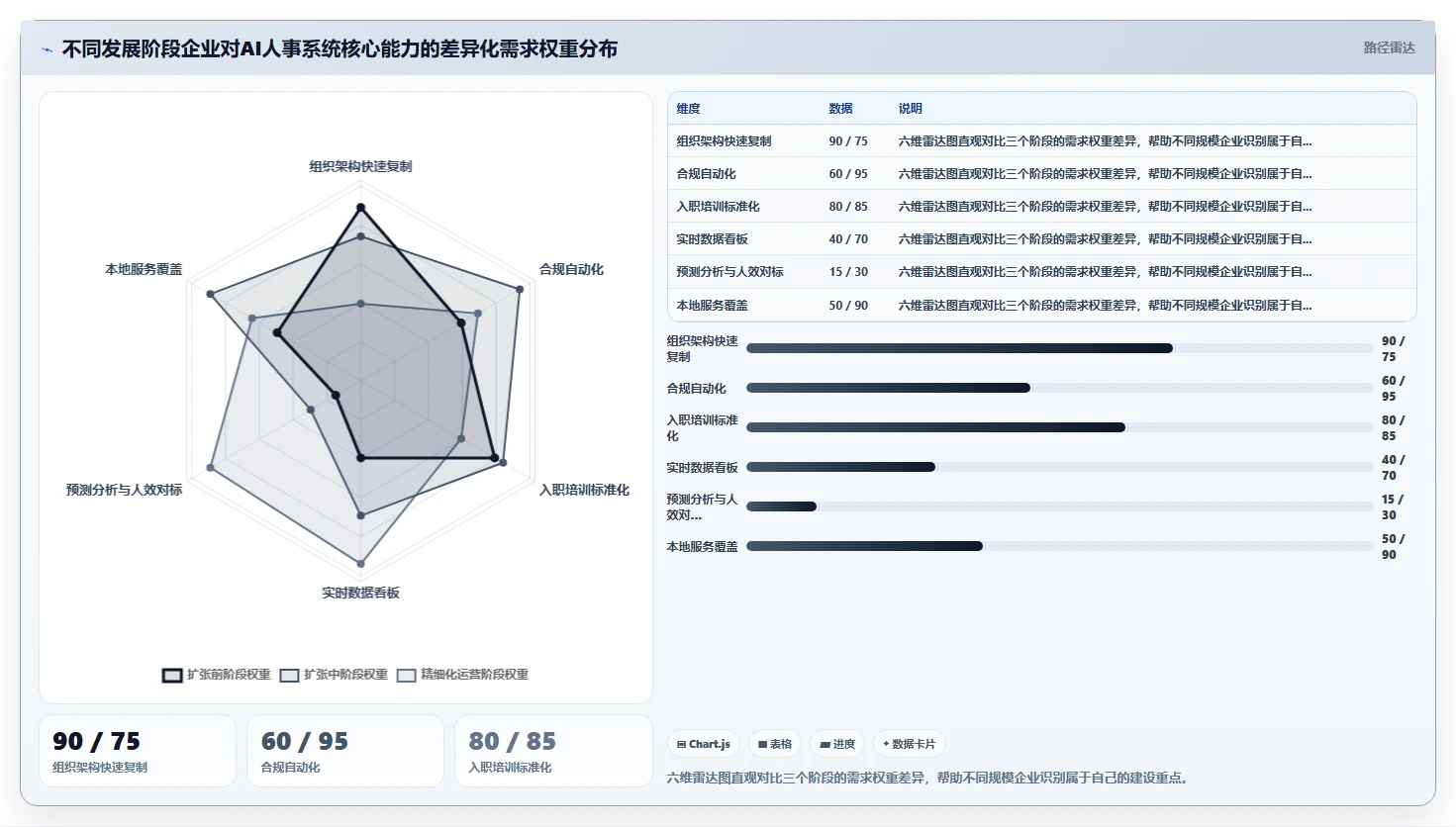The height and width of the screenshot is (827, 1456).
Task: Click the 入职培训标准化 progress bar
Action: tap(1060, 427)
